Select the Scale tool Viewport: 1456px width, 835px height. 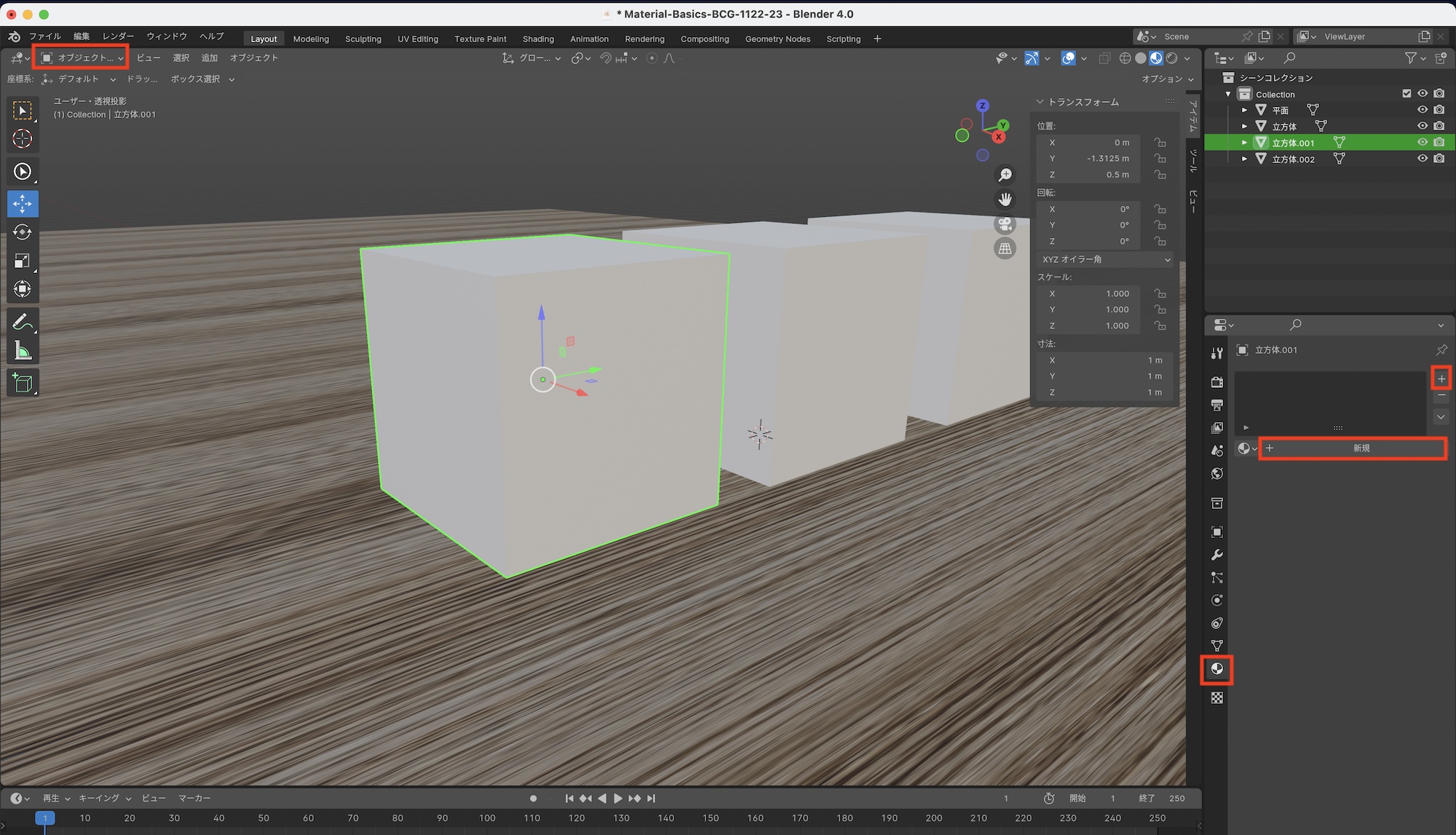(x=22, y=261)
